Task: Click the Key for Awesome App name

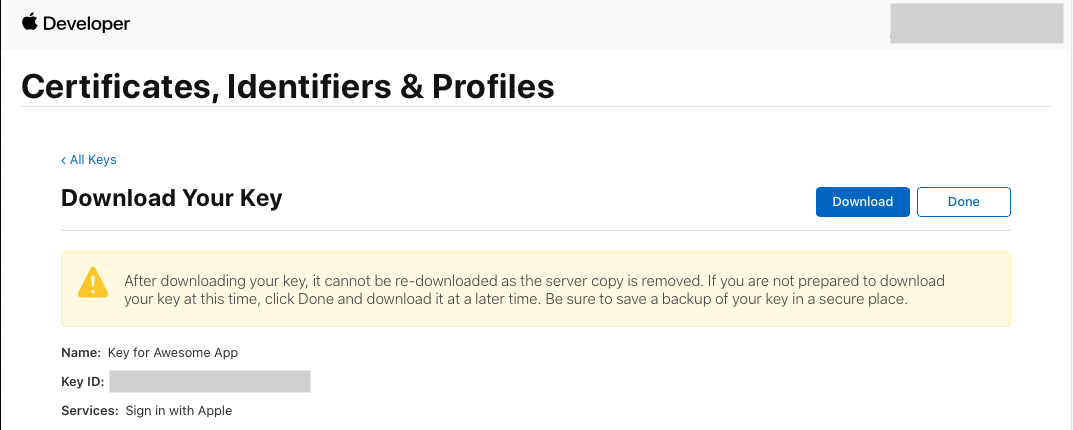Action: pyautogui.click(x=173, y=353)
